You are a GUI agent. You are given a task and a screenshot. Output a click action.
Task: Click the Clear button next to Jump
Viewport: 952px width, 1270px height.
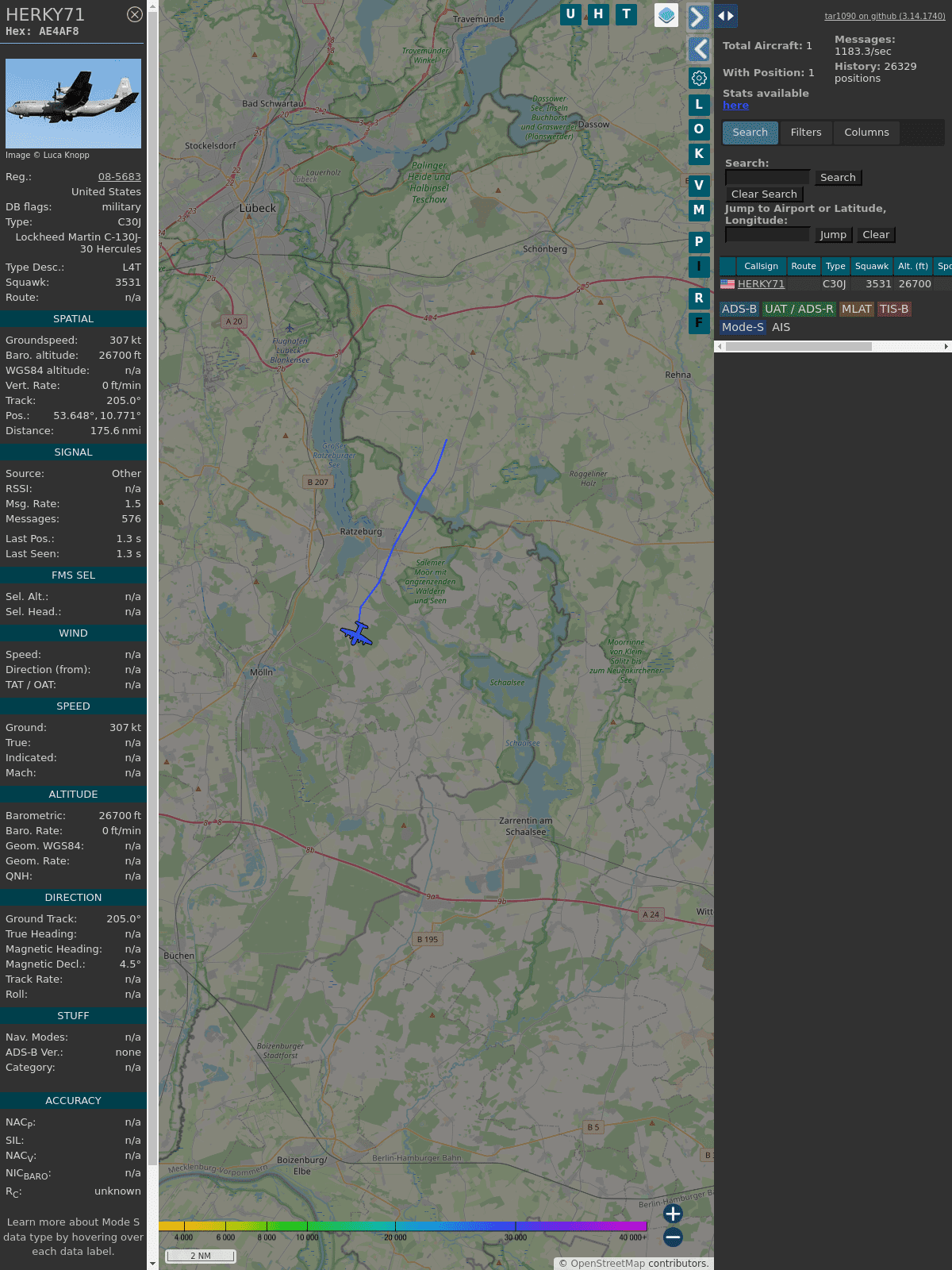click(x=876, y=235)
